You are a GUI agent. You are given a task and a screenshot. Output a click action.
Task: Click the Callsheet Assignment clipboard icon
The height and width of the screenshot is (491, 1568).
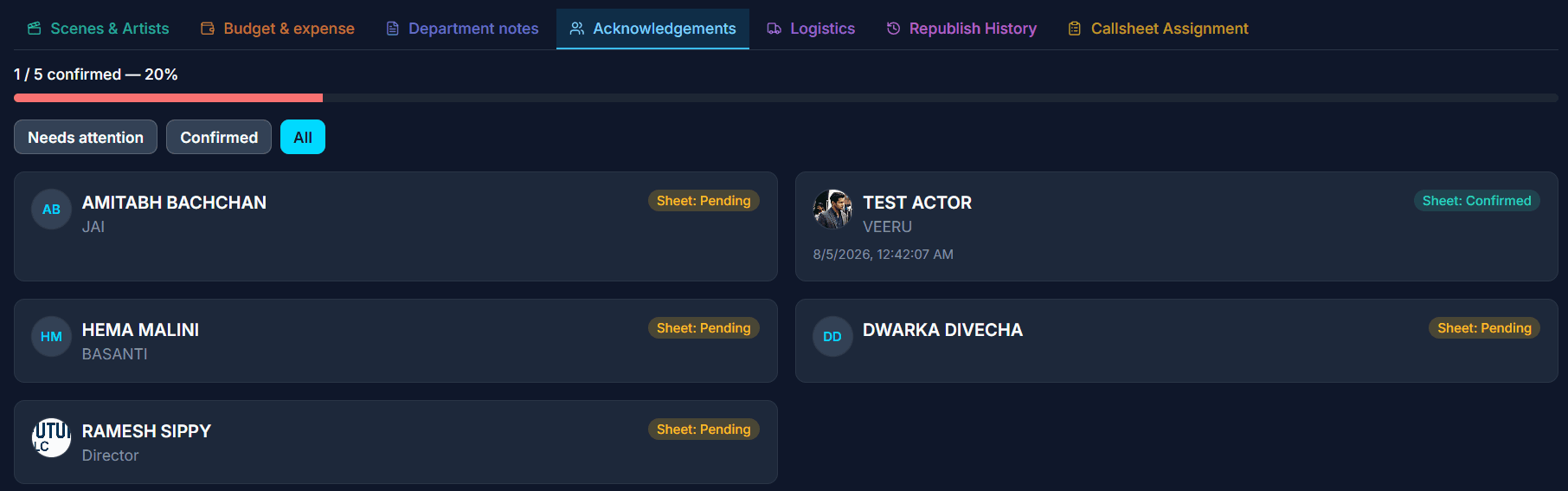(x=1075, y=29)
